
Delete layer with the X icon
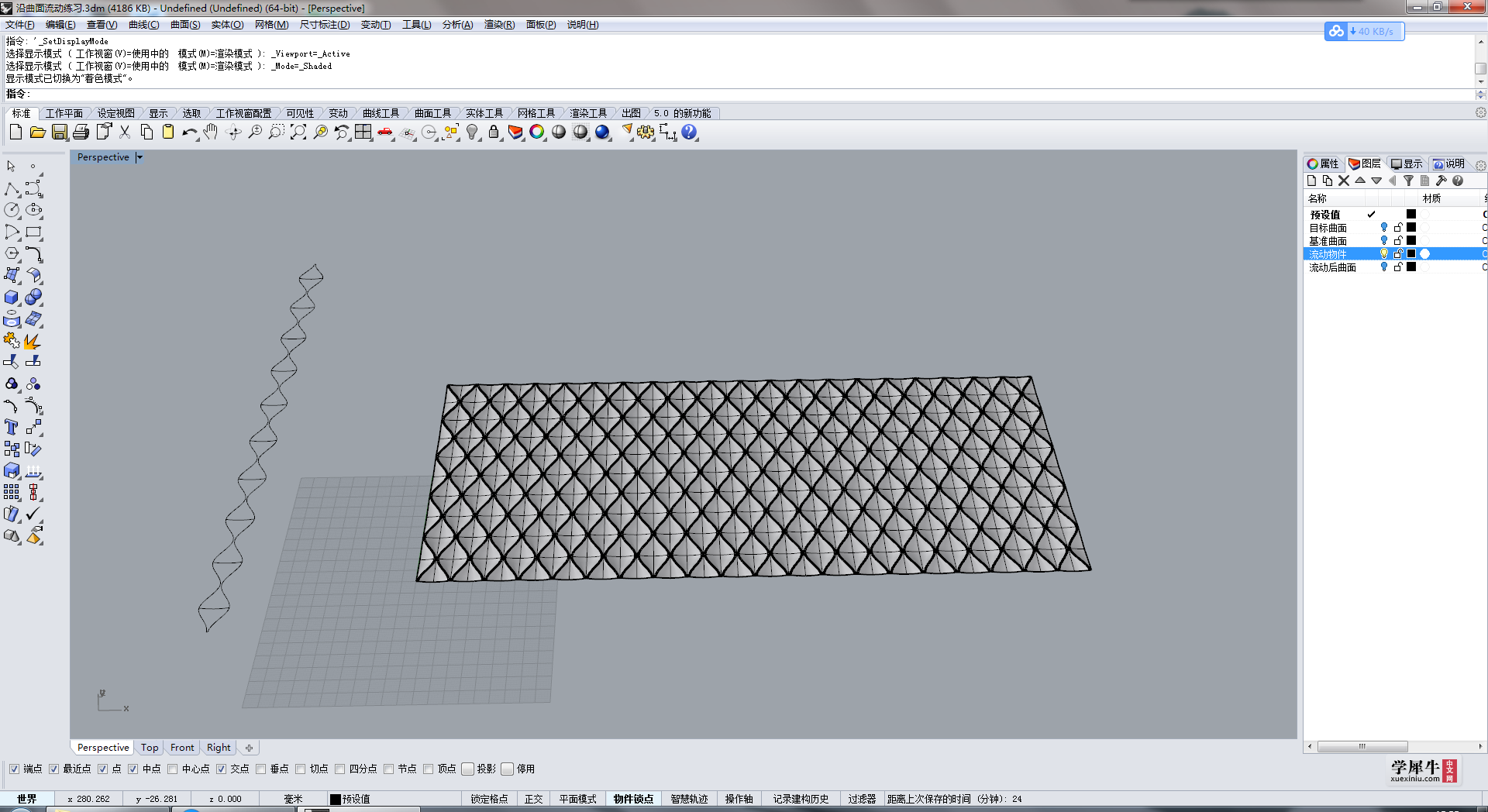1344,181
